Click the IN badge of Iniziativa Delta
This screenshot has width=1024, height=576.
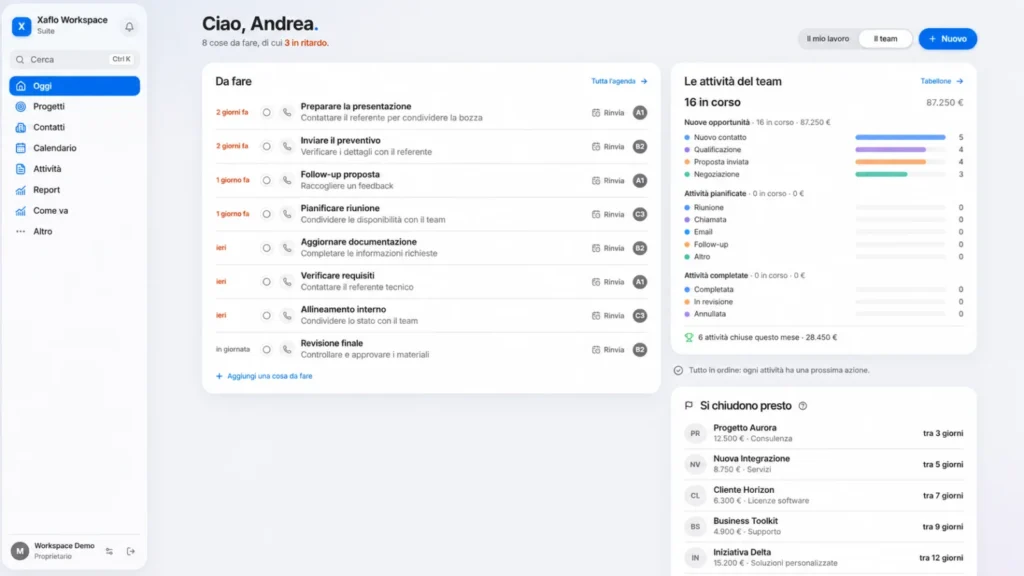coord(695,558)
